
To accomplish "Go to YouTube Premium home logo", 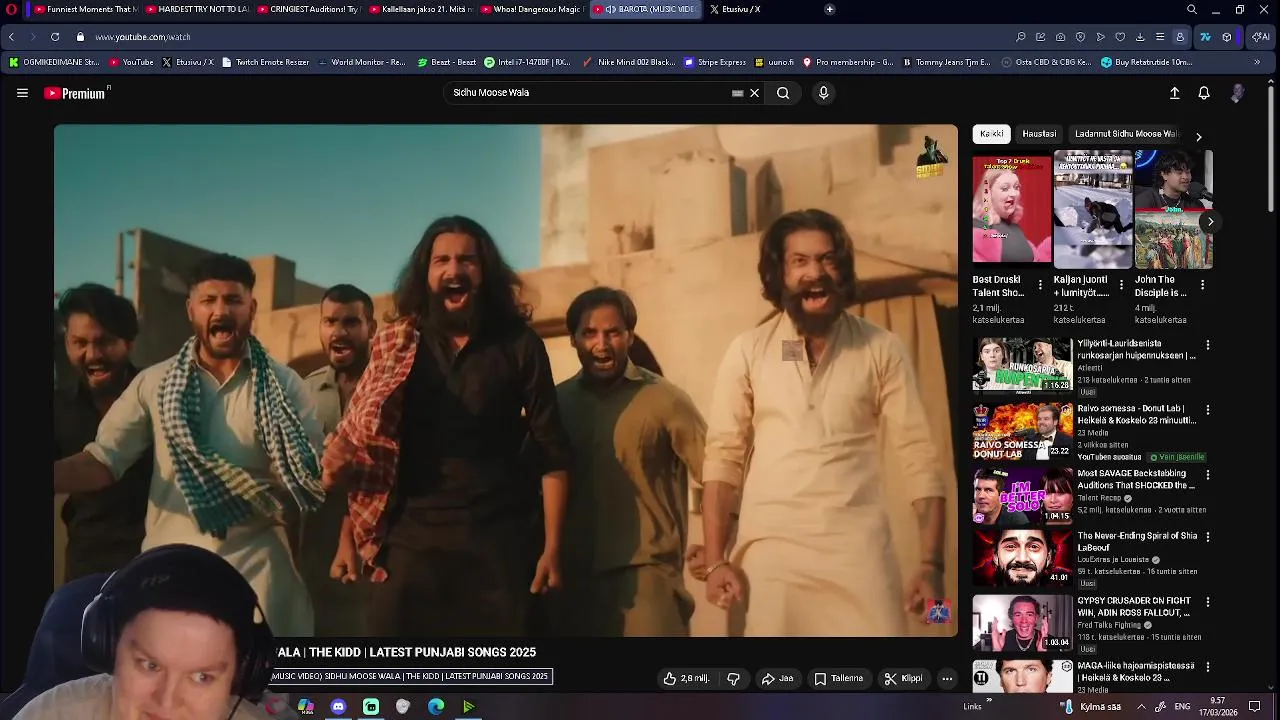I will pyautogui.click(x=77, y=93).
